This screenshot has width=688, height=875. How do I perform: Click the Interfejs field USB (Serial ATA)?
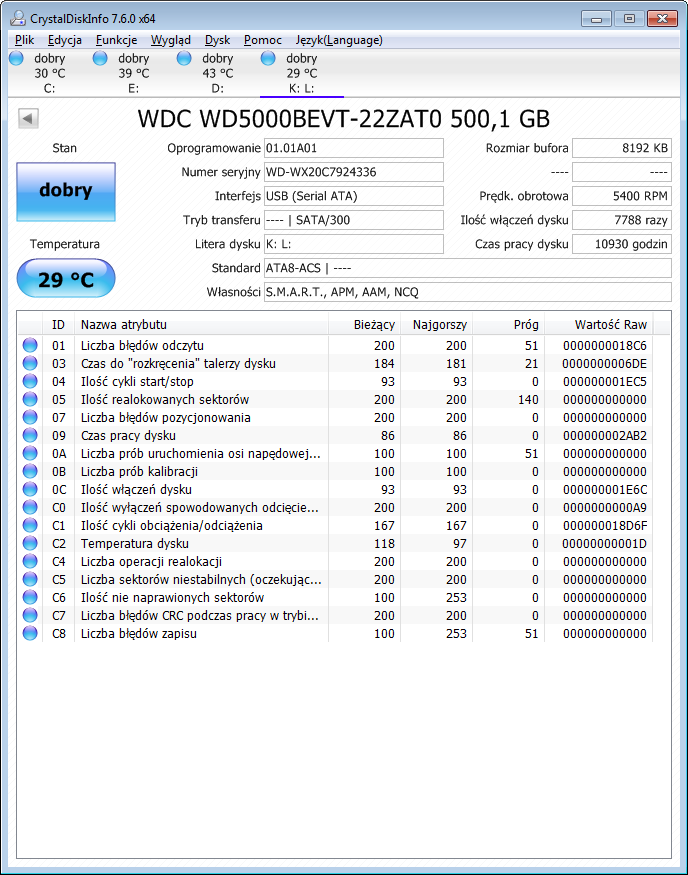click(x=354, y=196)
